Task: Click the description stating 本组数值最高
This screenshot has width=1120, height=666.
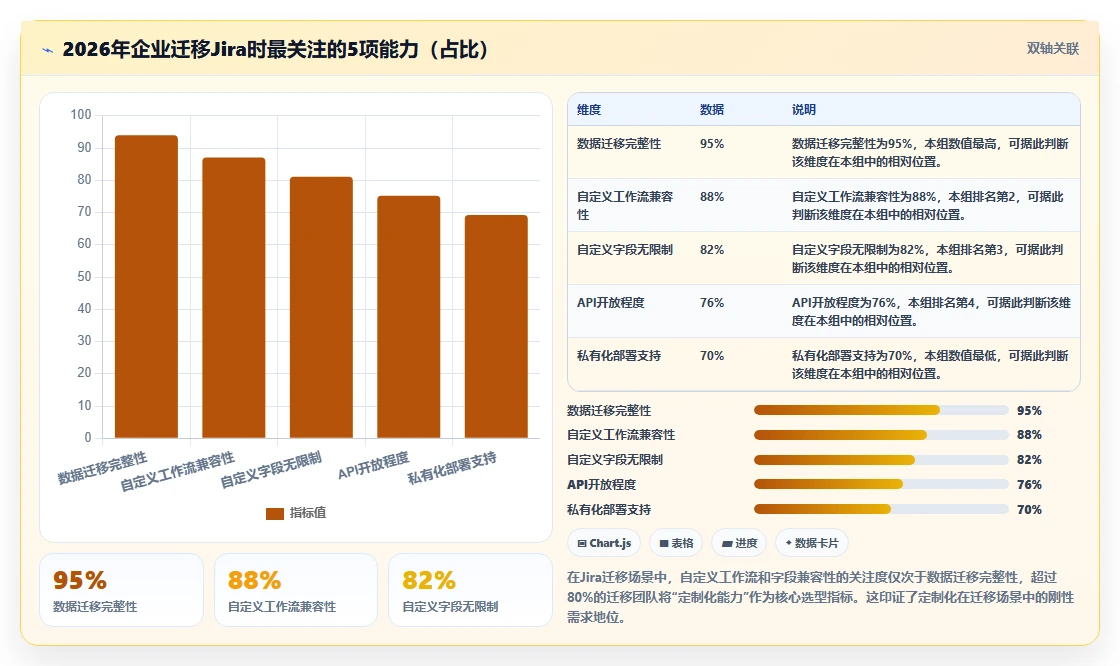Action: click(x=930, y=152)
